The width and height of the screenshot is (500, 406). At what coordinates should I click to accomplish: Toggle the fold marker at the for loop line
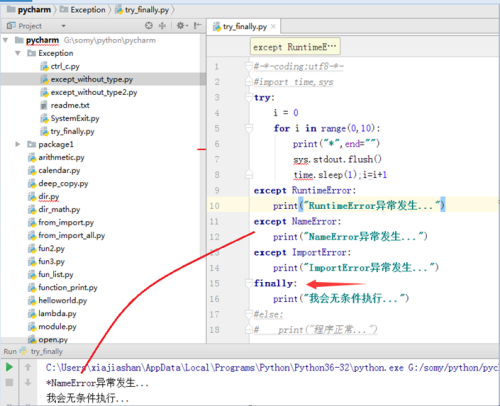coord(249,128)
